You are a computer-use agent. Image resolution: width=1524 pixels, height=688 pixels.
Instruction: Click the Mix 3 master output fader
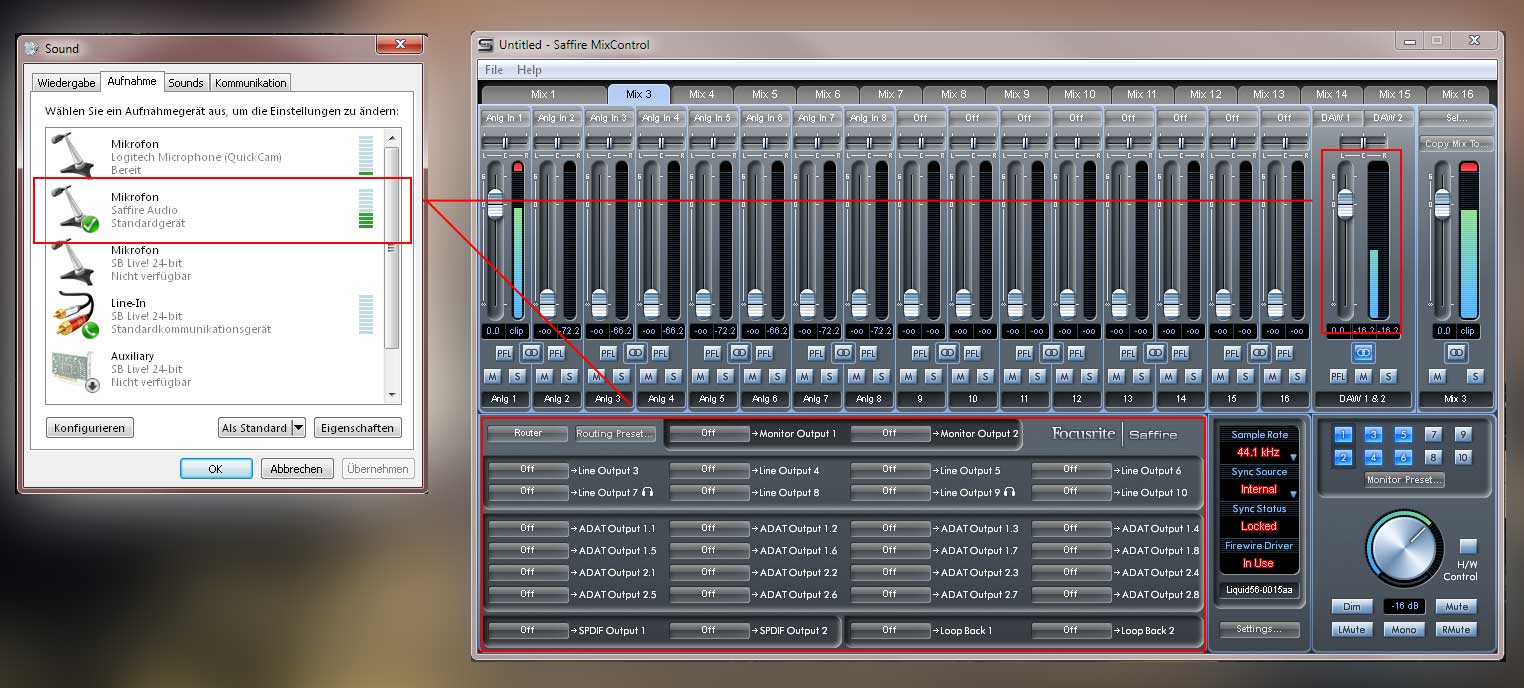coord(1441,203)
